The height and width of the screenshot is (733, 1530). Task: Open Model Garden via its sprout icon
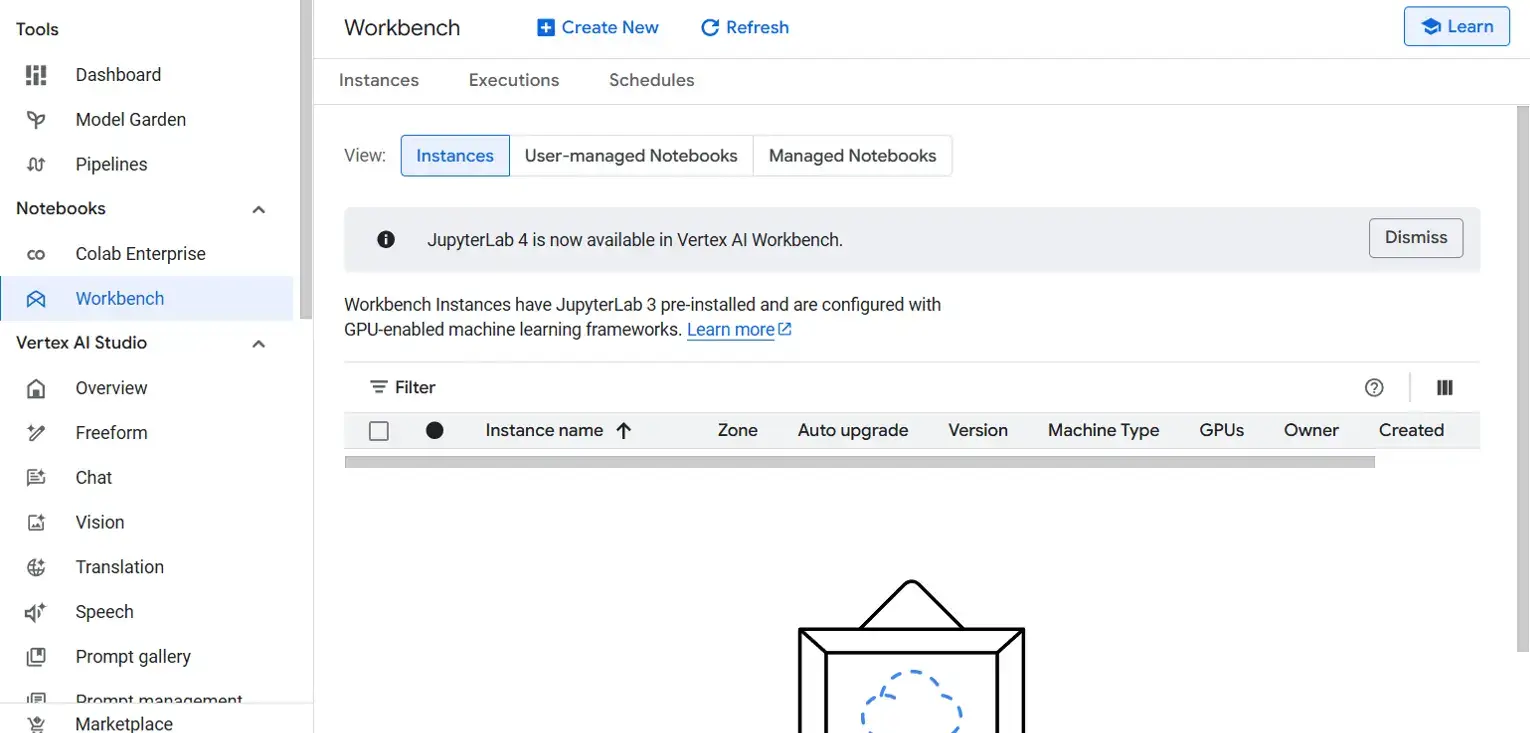[x=36, y=120]
